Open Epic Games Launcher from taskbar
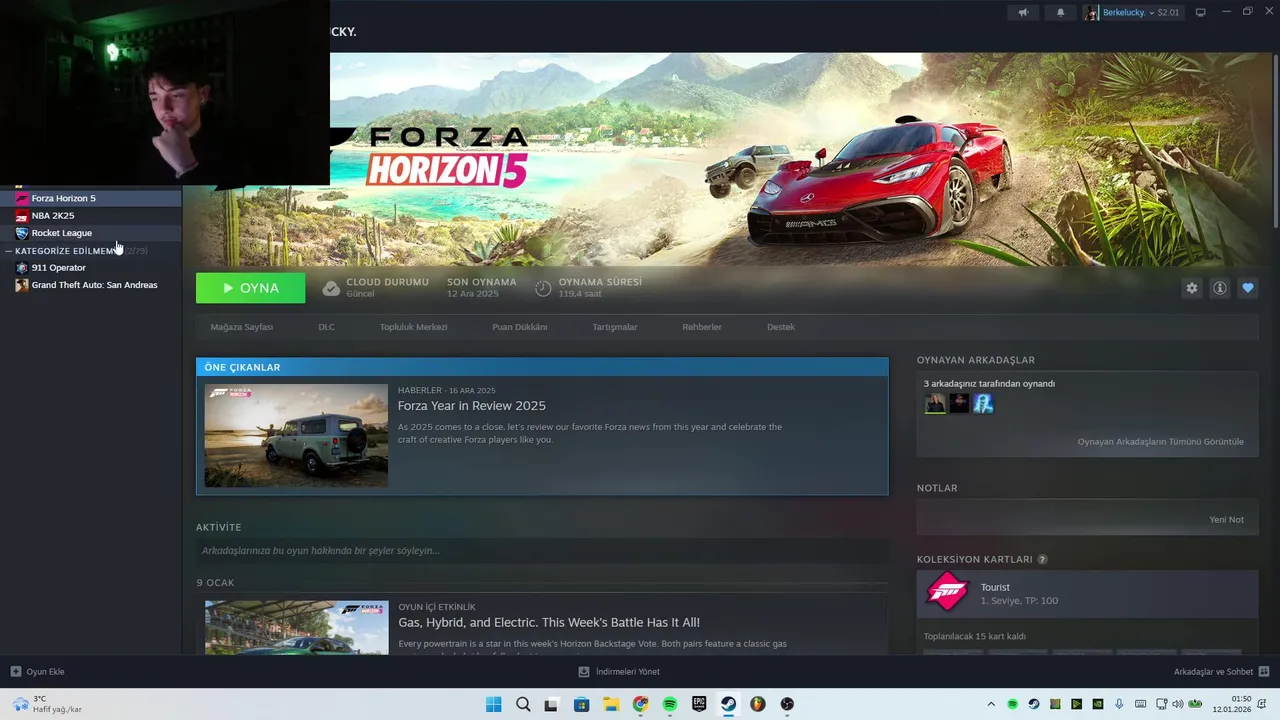The width and height of the screenshot is (1280, 720). pos(699,704)
